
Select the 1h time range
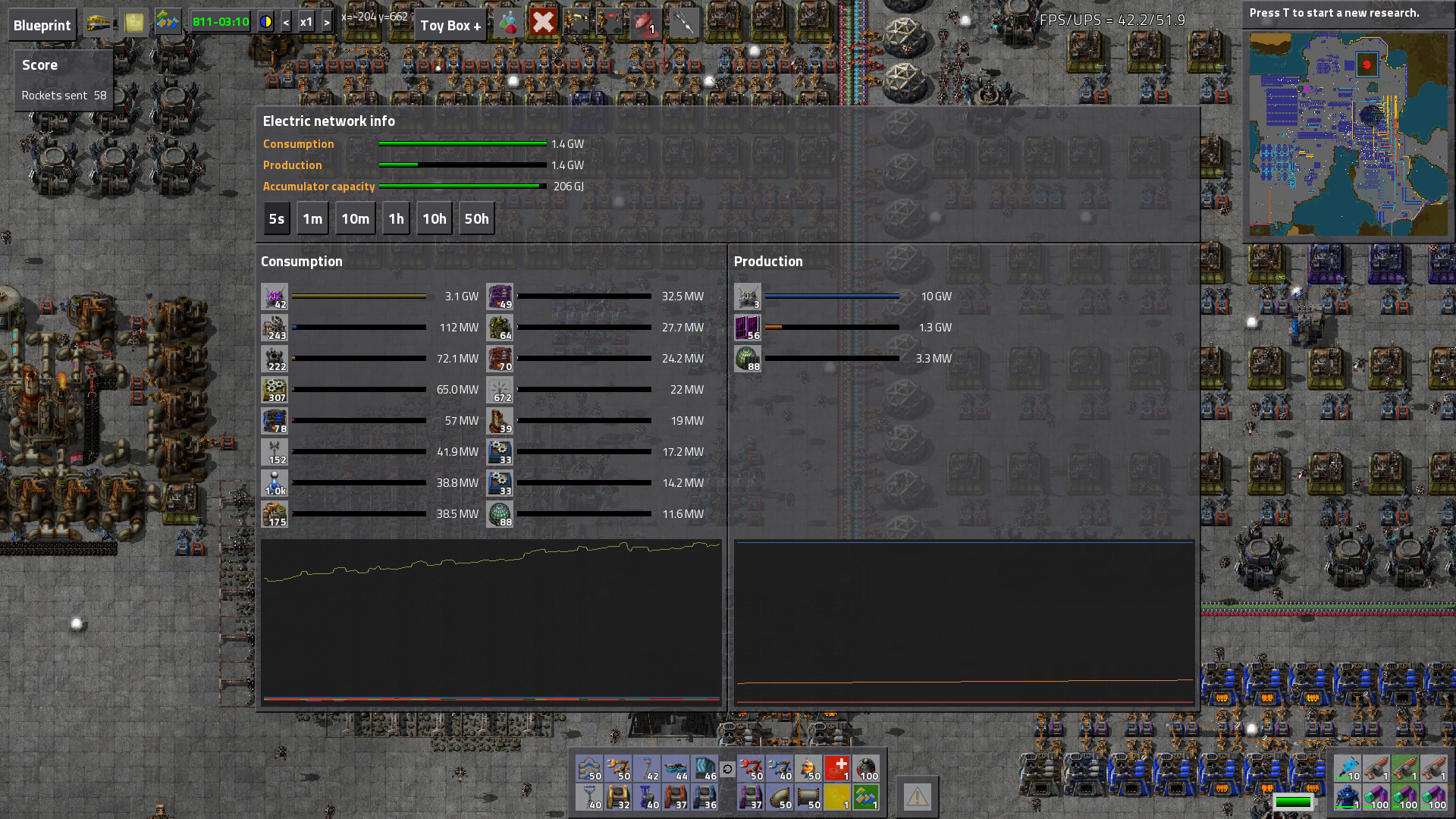point(396,219)
